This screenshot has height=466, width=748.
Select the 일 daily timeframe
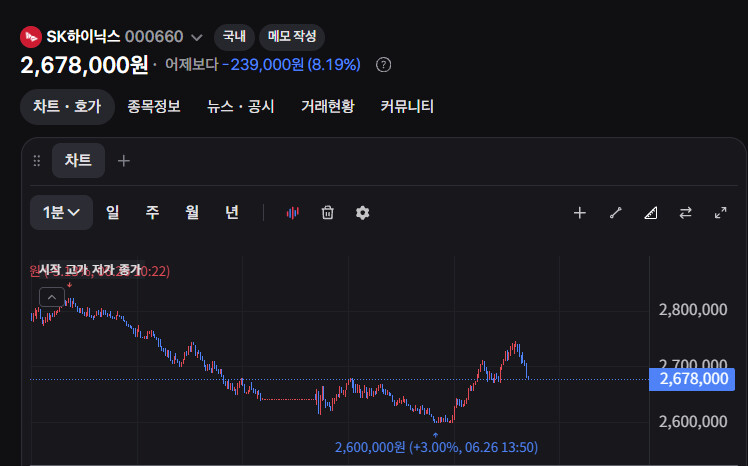pos(113,212)
